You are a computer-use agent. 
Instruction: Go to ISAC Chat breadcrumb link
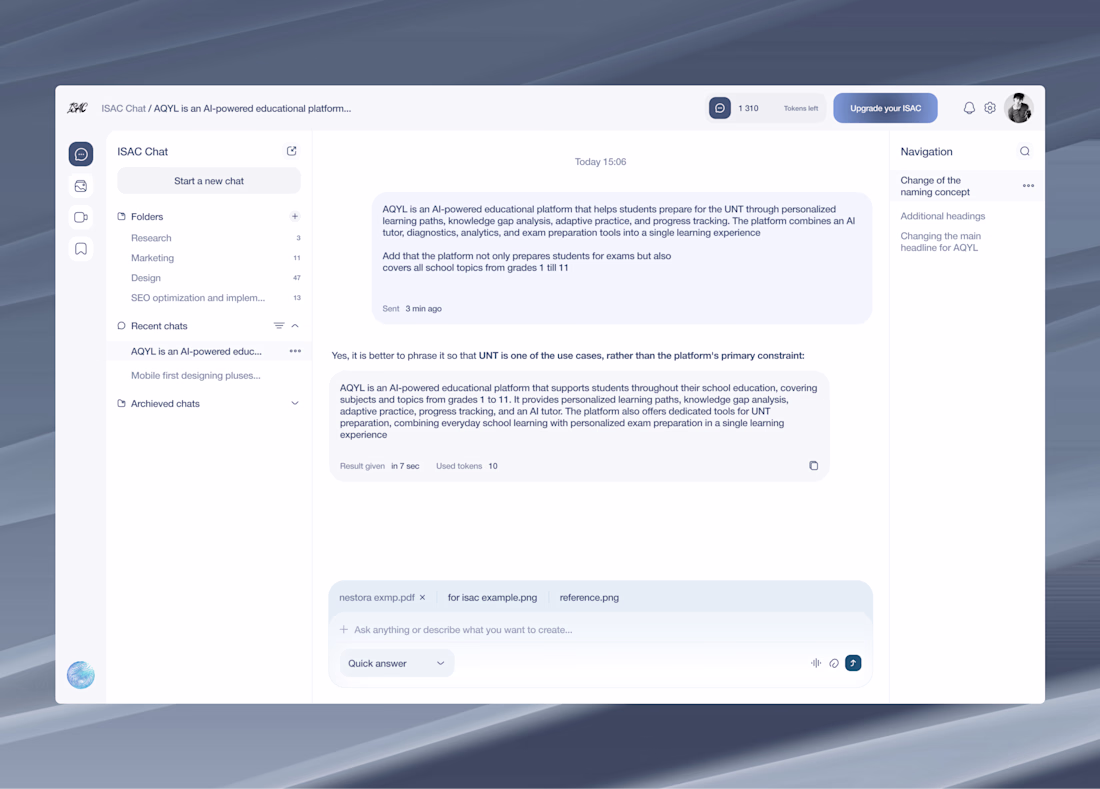click(x=123, y=109)
